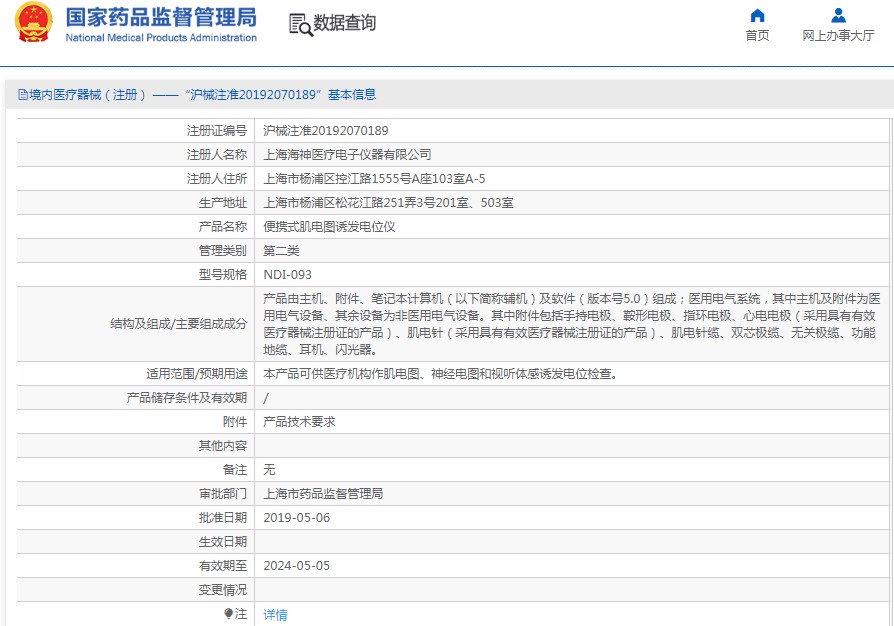Click the 无 remark value
This screenshot has width=894, height=626.
[x=269, y=469]
